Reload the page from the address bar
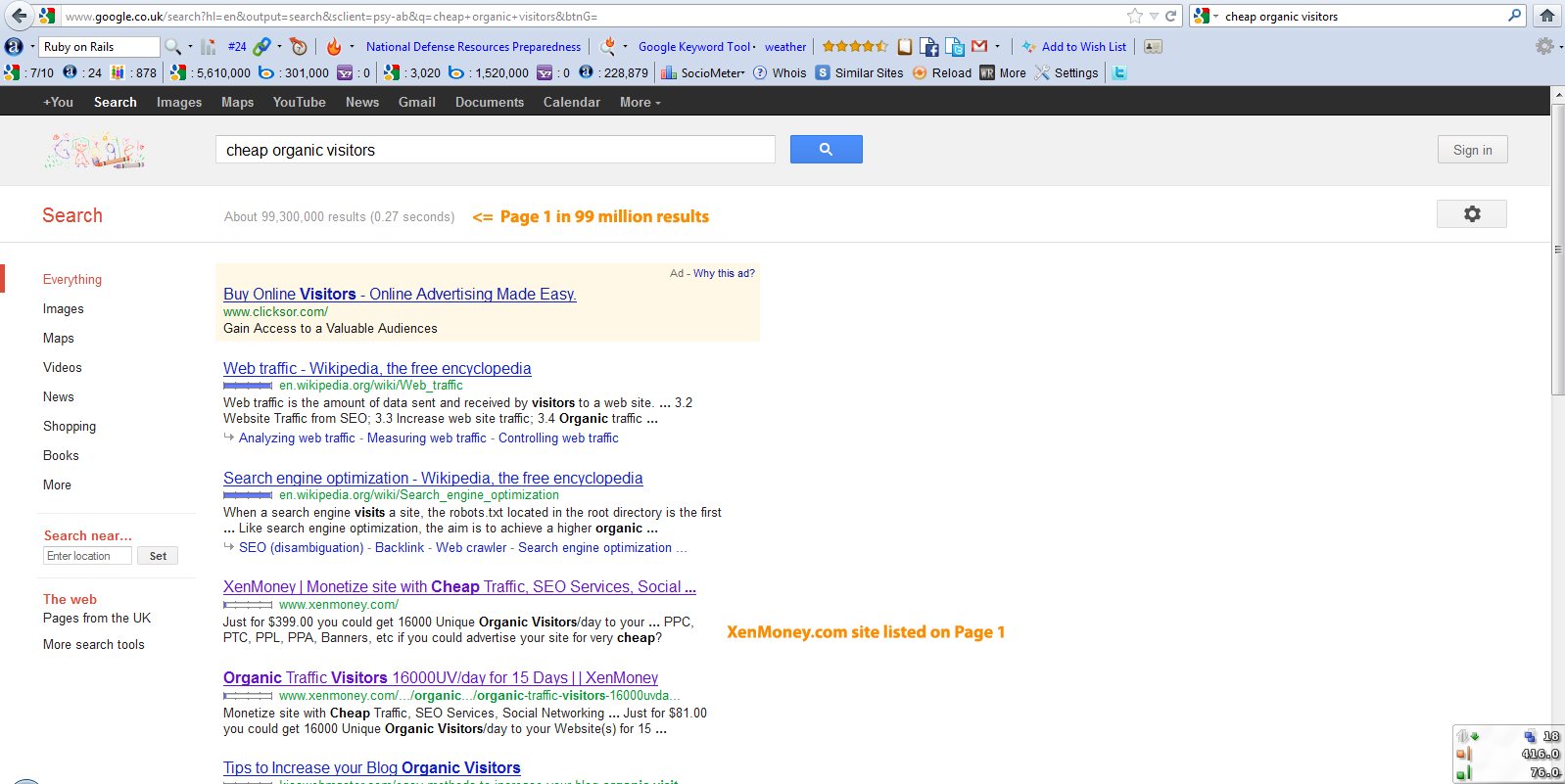The width and height of the screenshot is (1565, 784). pos(1170,16)
